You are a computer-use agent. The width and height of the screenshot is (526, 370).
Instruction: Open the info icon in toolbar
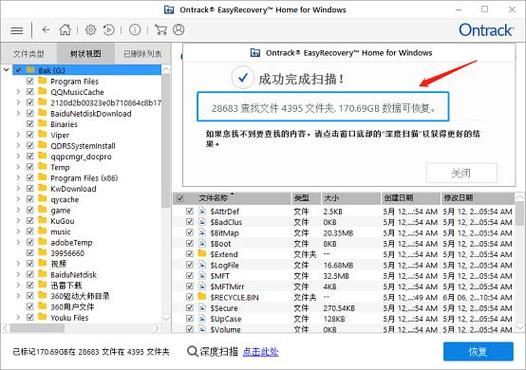(x=135, y=30)
